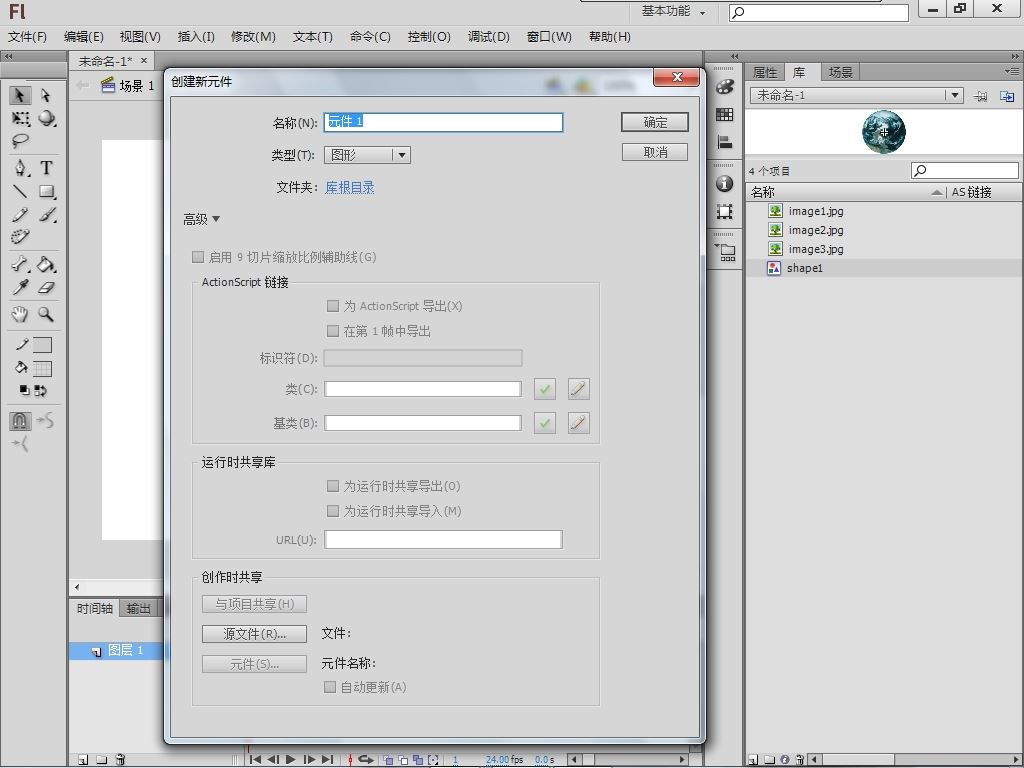Toggle the auto update (自动更新) checkbox
The image size is (1024, 768).
[330, 687]
